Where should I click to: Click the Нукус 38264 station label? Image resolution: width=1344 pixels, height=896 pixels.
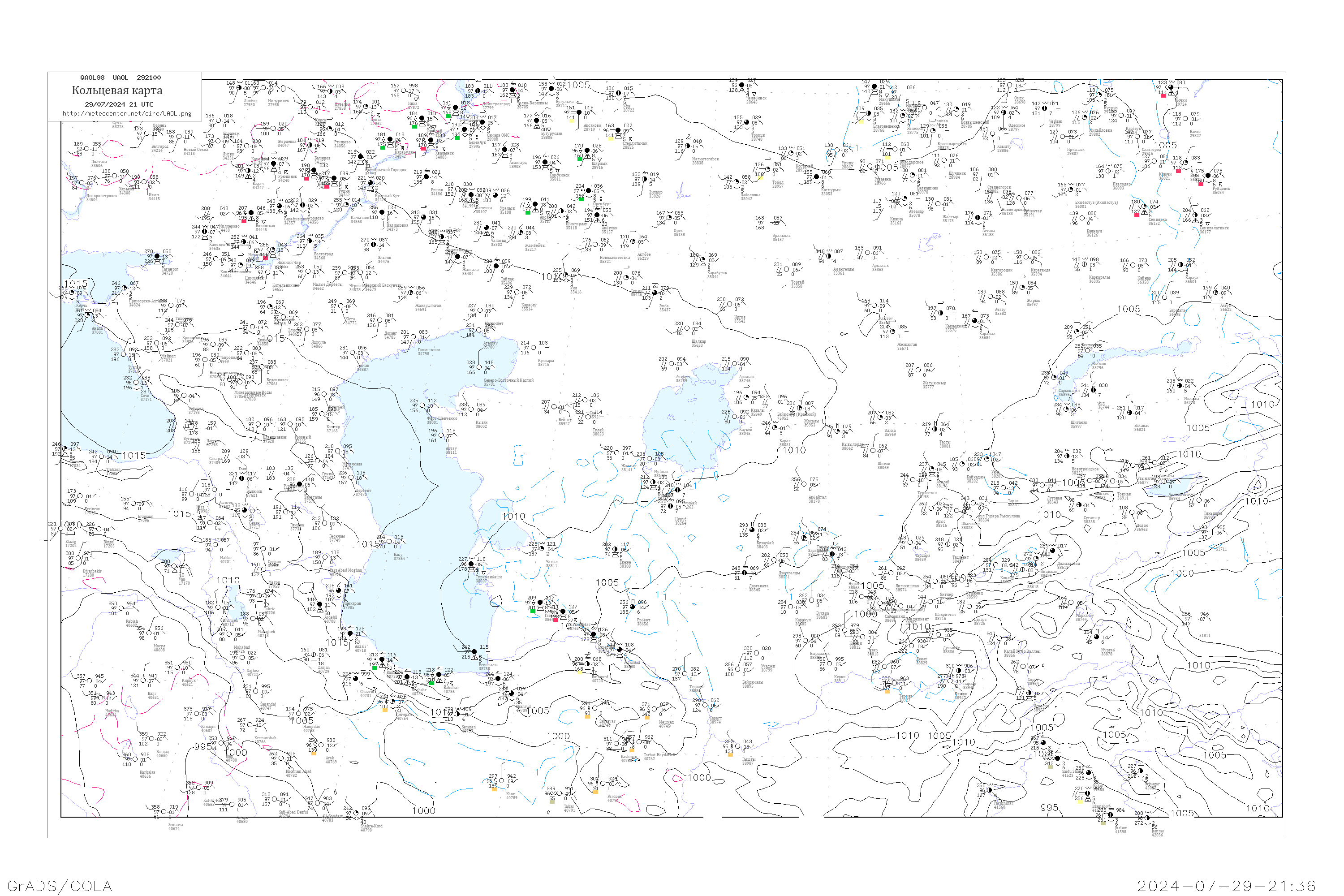[680, 521]
